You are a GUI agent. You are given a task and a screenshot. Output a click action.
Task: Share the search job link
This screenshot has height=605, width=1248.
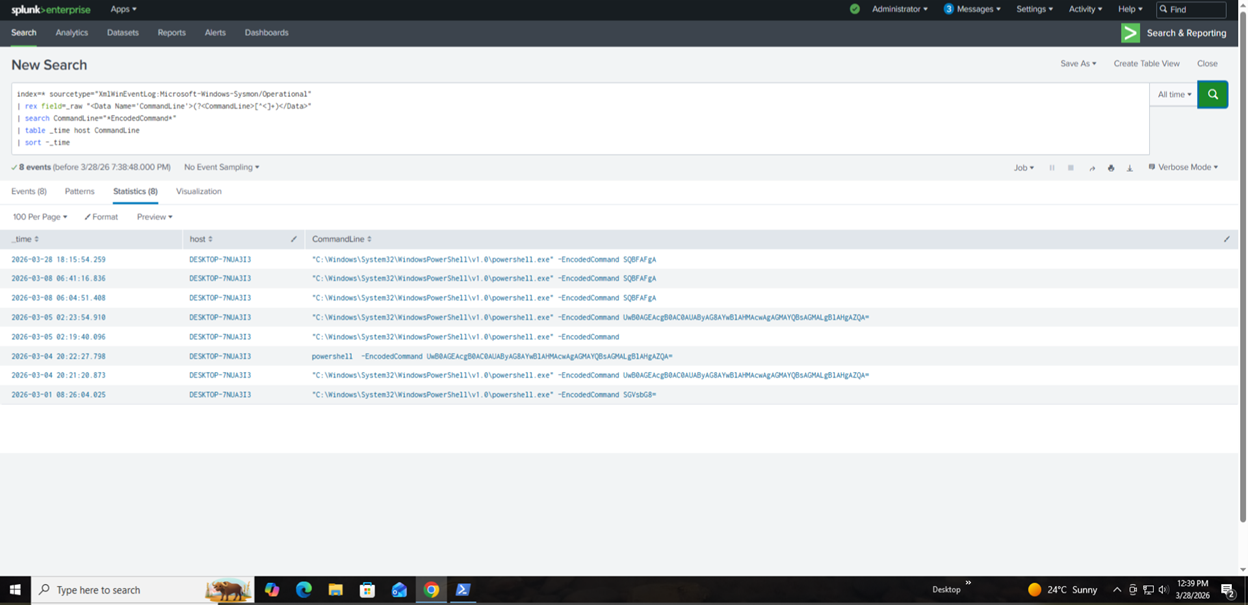click(x=1092, y=168)
